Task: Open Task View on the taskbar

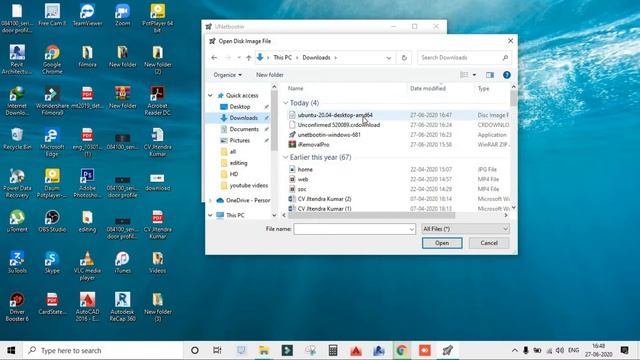Action: (217, 350)
